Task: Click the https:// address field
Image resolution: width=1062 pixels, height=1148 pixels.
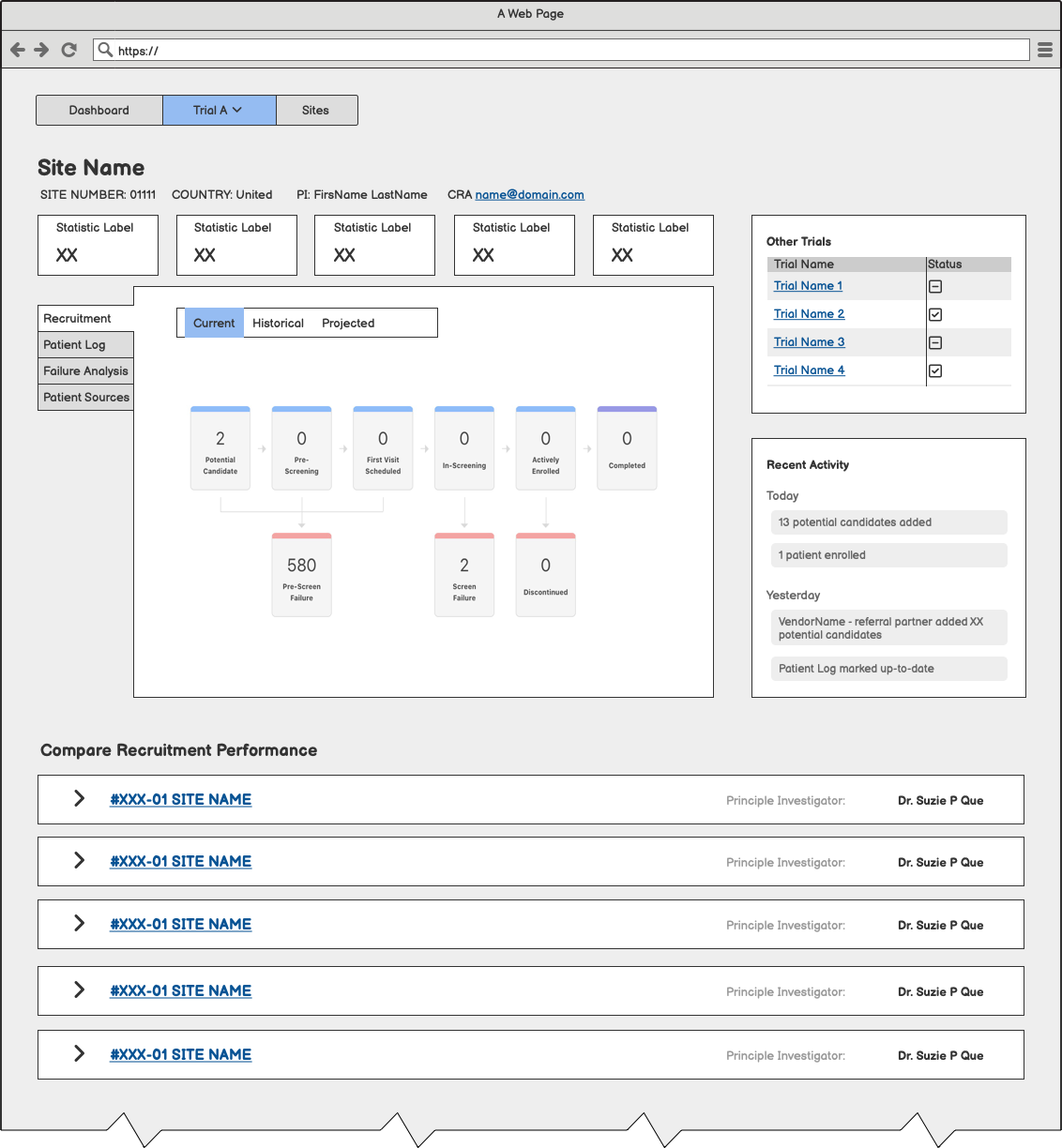Action: coord(561,50)
